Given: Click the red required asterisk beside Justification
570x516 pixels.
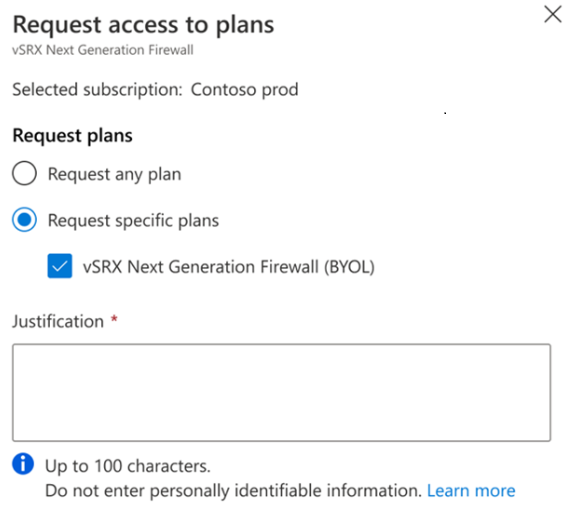Looking at the screenshot, I should pyautogui.click(x=114, y=319).
